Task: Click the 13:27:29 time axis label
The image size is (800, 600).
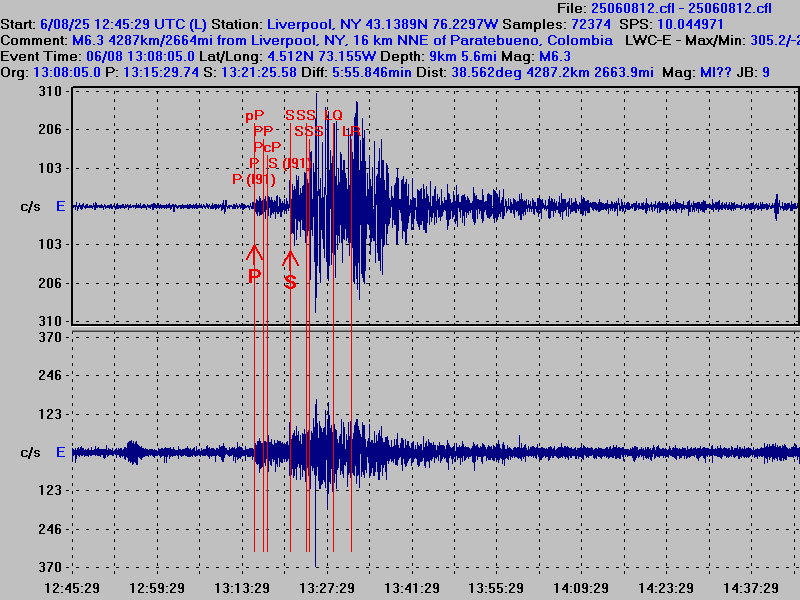Action: coord(327,588)
